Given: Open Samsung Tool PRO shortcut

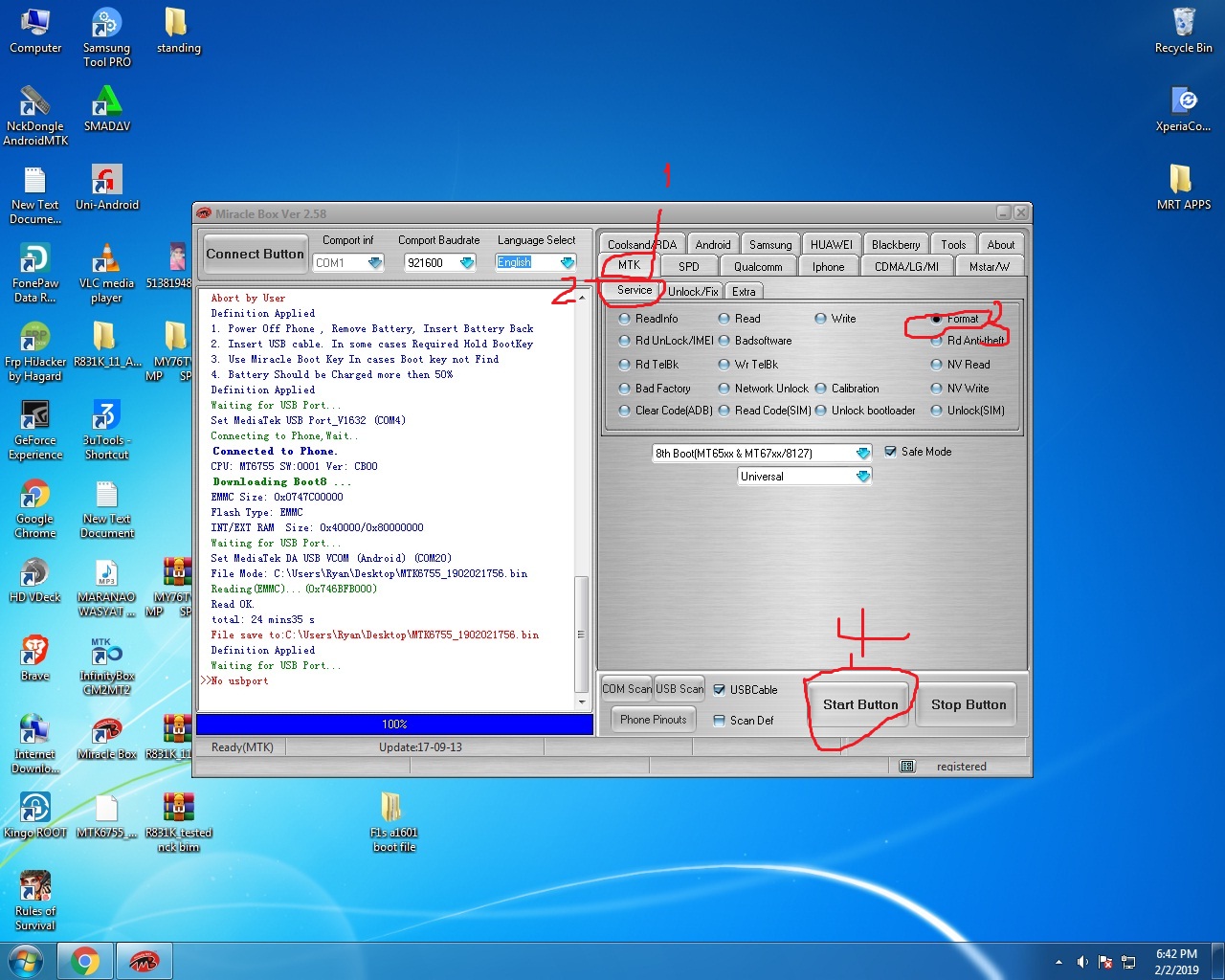Looking at the screenshot, I should (106, 37).
